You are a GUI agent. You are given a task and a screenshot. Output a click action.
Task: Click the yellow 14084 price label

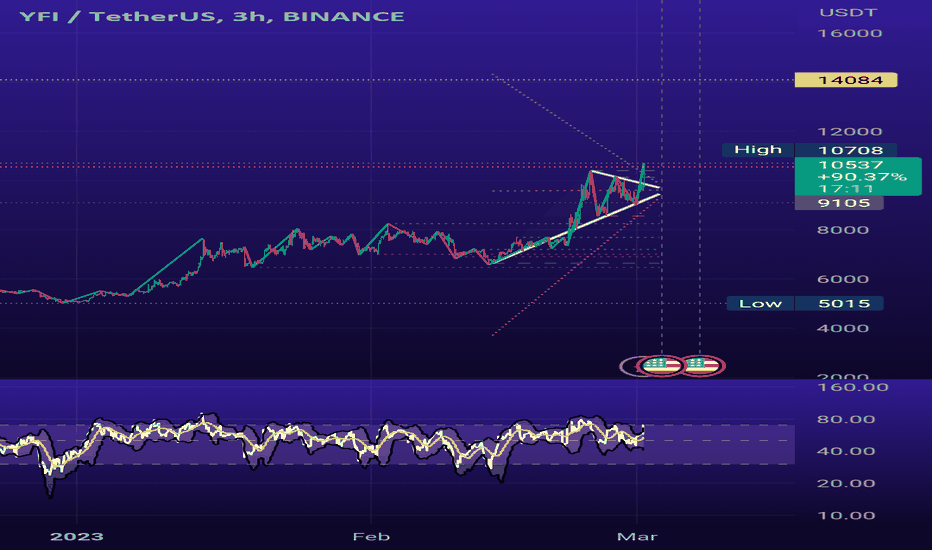tap(846, 80)
